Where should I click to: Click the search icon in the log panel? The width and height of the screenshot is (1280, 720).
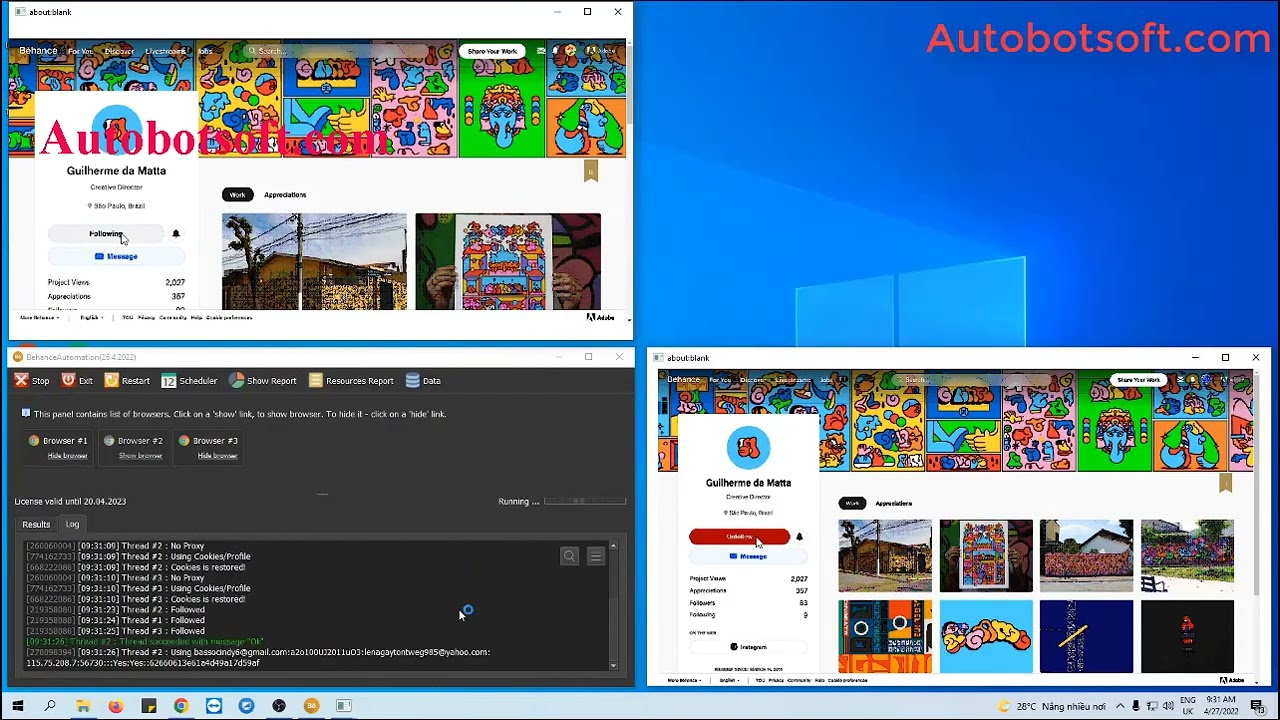[569, 556]
